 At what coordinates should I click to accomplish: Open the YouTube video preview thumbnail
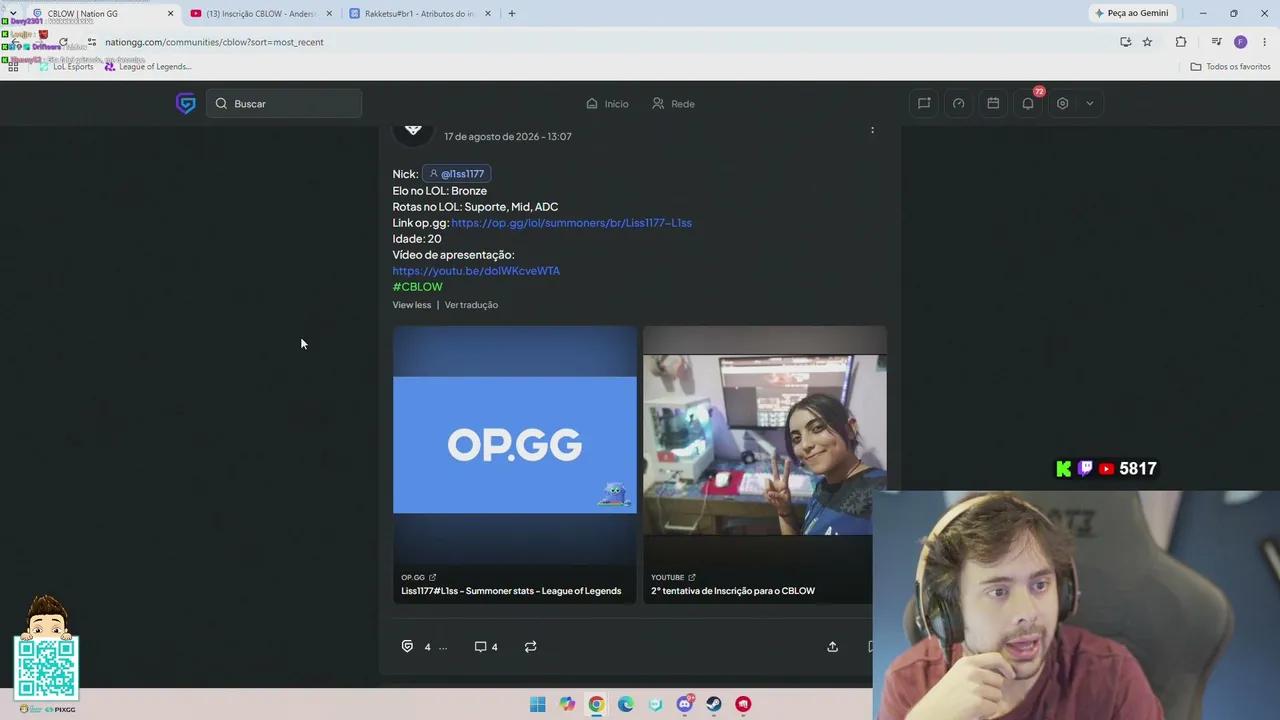coord(764,445)
